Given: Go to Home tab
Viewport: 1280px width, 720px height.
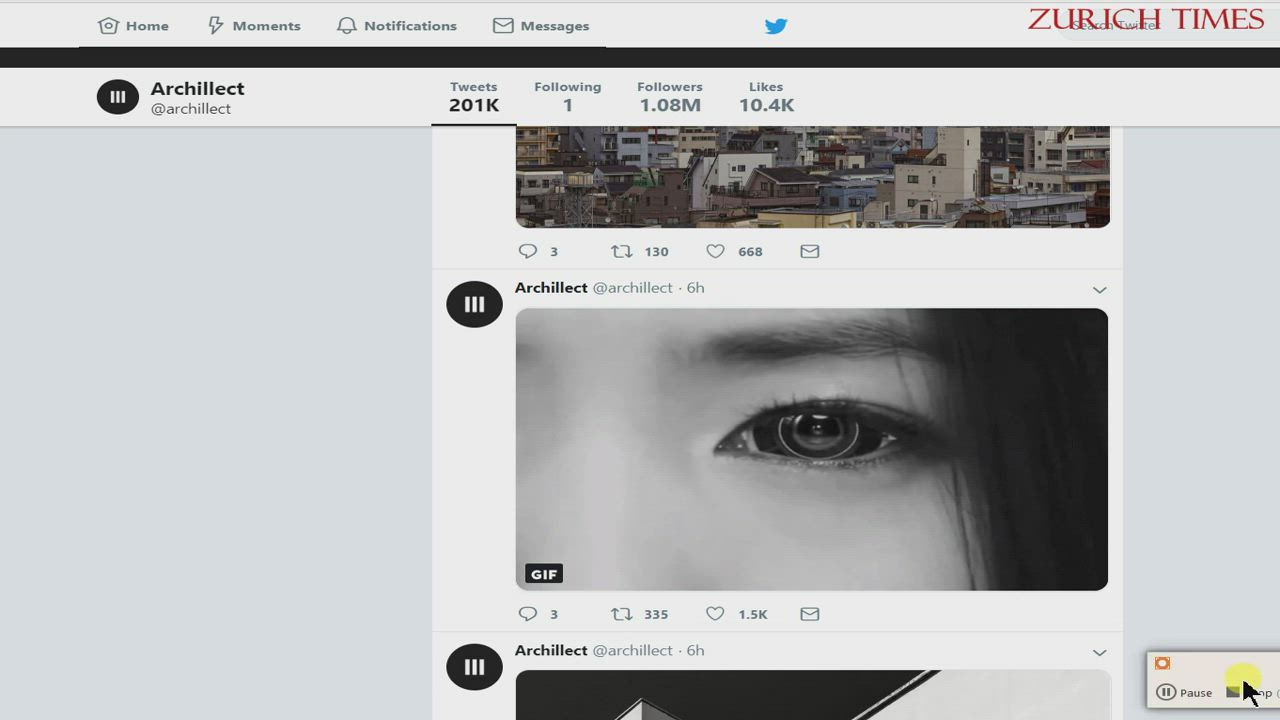Looking at the screenshot, I should coord(133,26).
